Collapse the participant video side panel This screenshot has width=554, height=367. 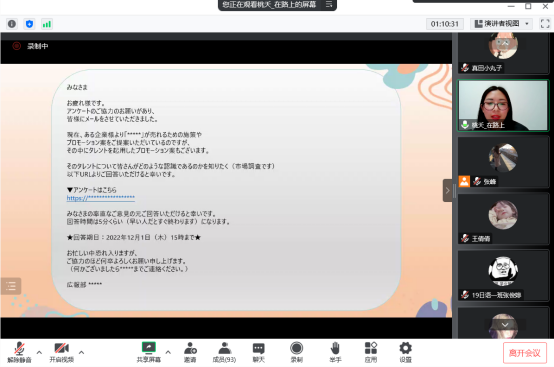pyautogui.click(x=447, y=190)
